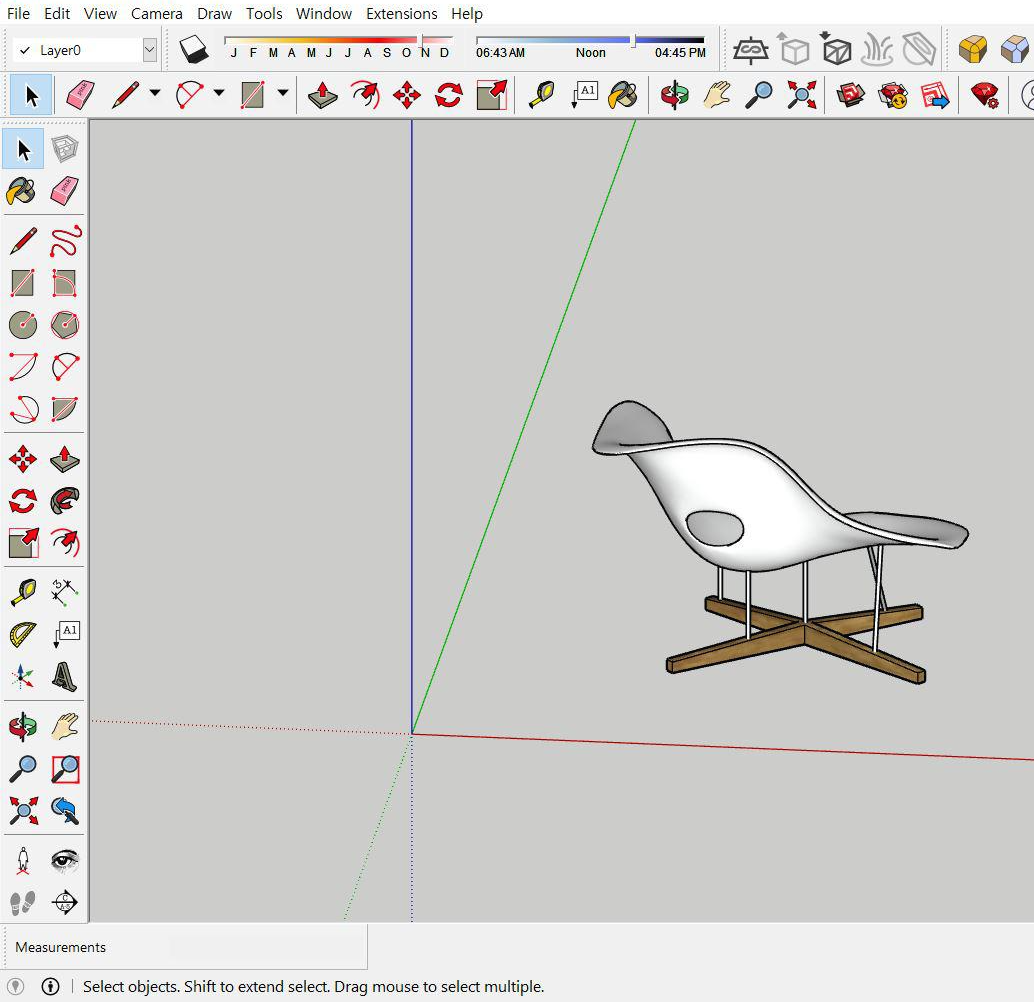
Task: Choose the Line pencil in top toolbar
Action: click(x=125, y=96)
